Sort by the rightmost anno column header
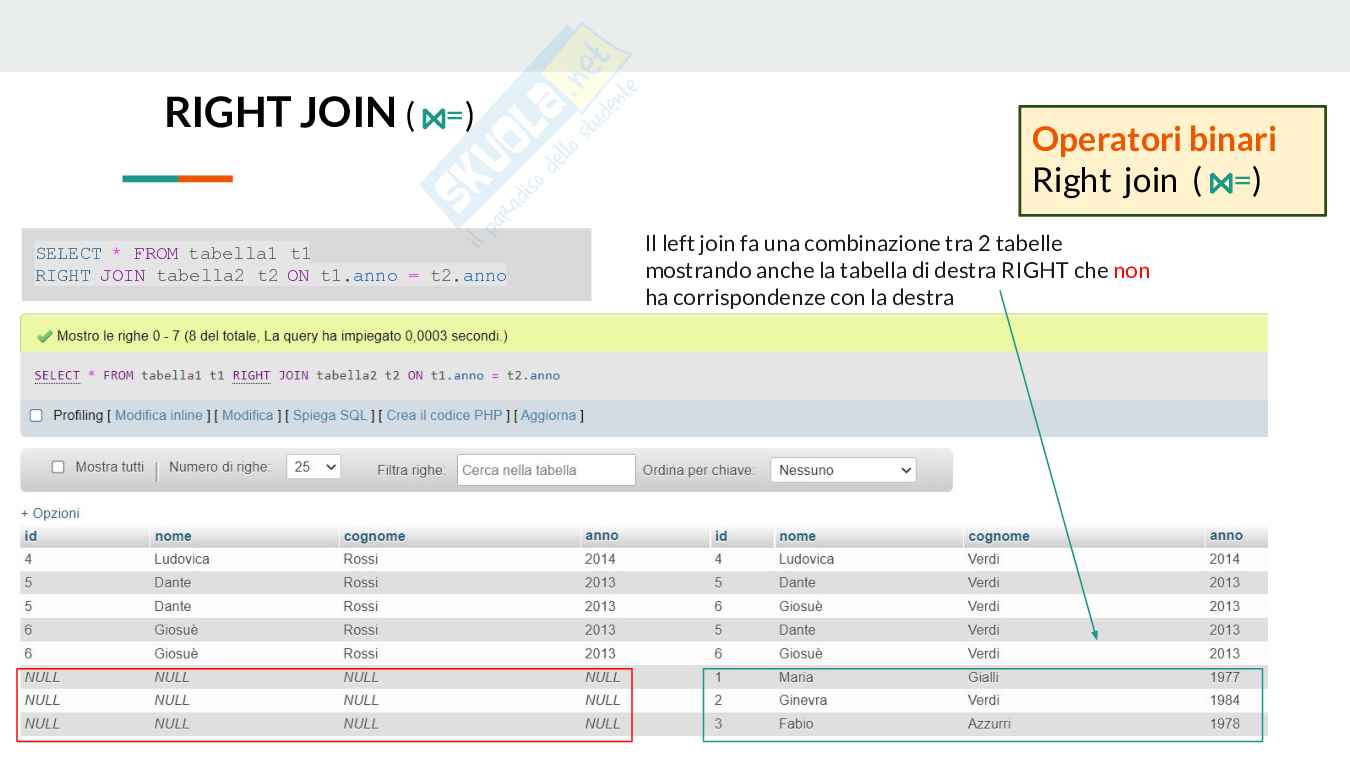This screenshot has height=759, width=1350. click(x=1225, y=537)
